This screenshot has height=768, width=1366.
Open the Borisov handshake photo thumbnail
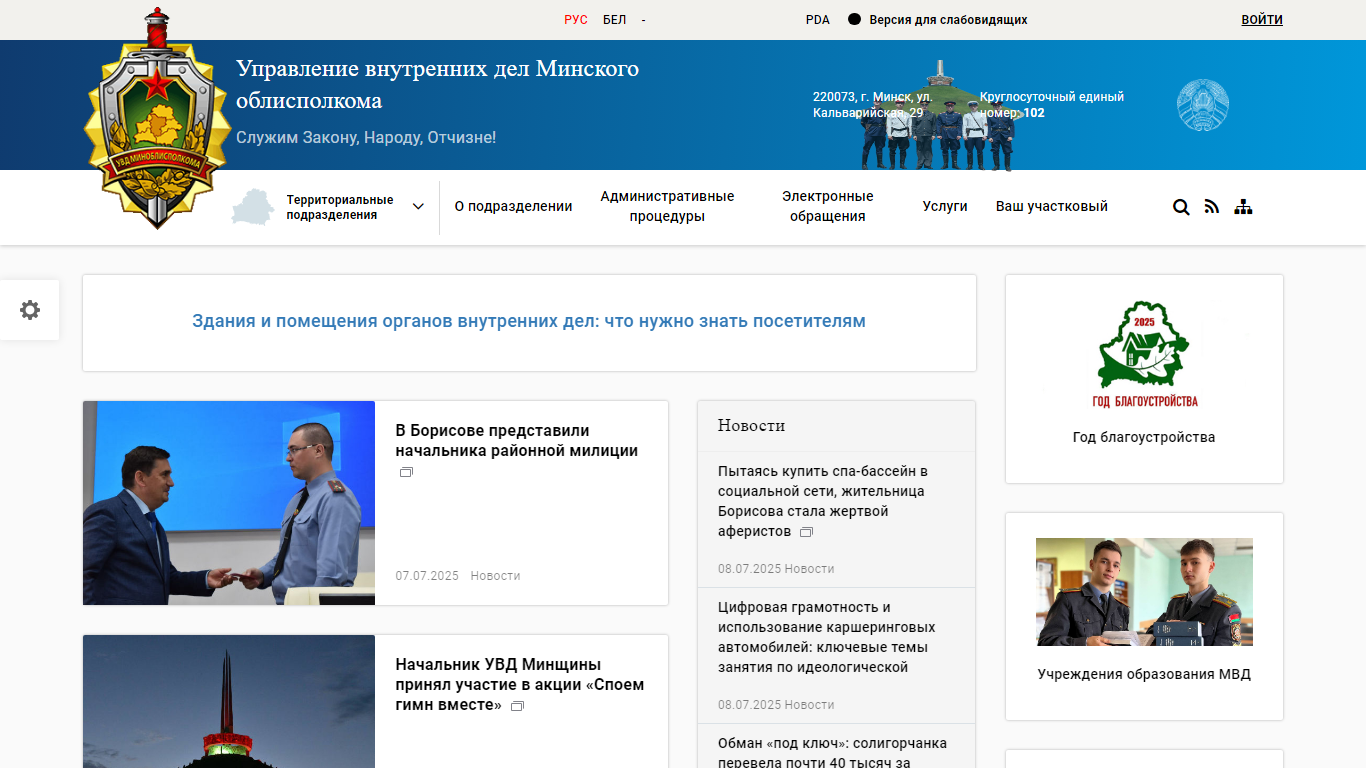click(229, 503)
